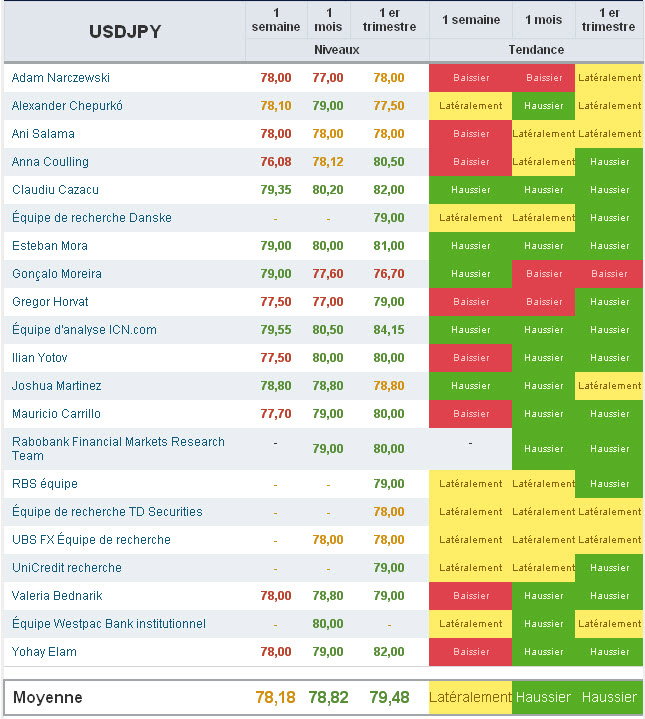Open Valeria Bednarik analyst link
645x719 pixels.
tap(57, 595)
